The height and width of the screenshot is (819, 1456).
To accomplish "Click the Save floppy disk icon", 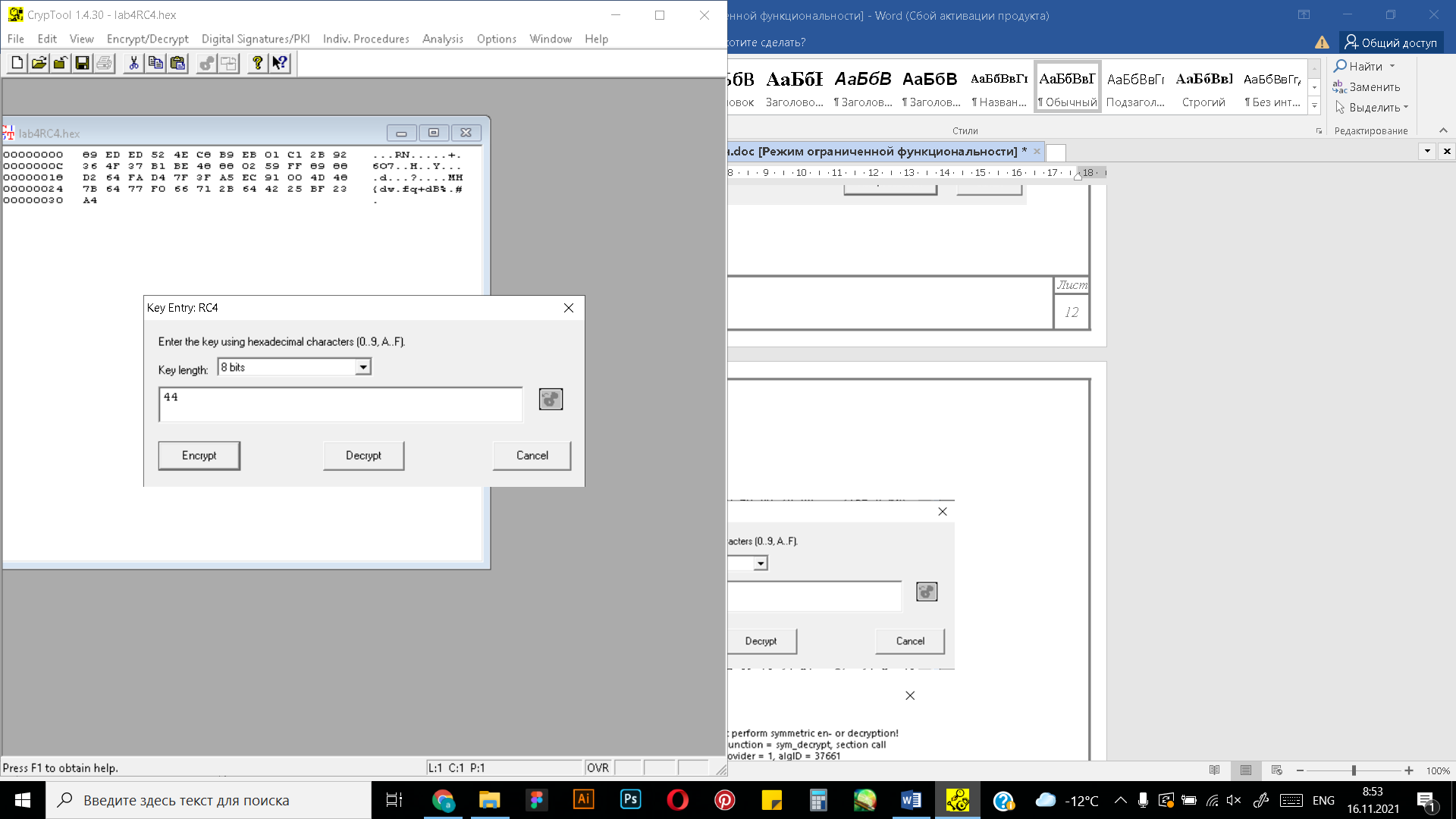I will [83, 63].
